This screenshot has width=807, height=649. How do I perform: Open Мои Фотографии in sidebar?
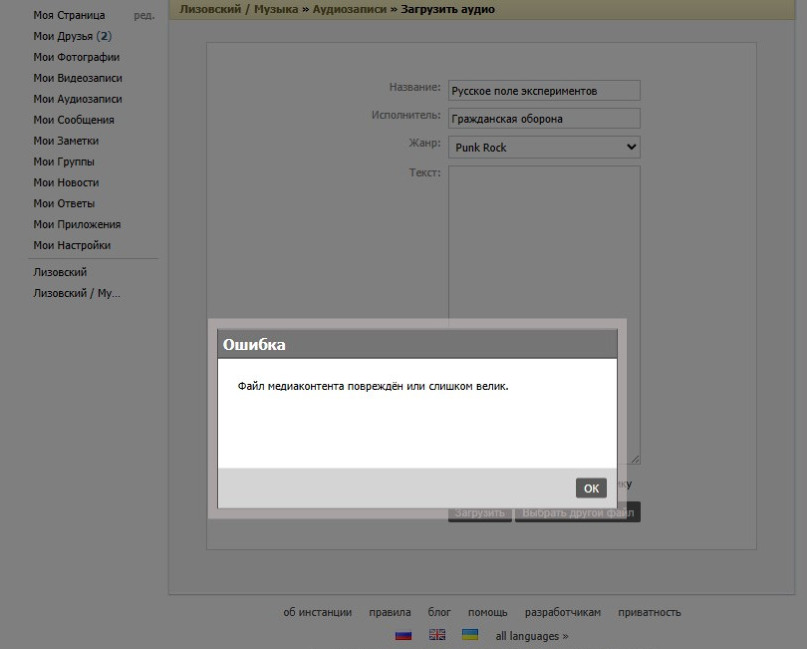pos(76,57)
